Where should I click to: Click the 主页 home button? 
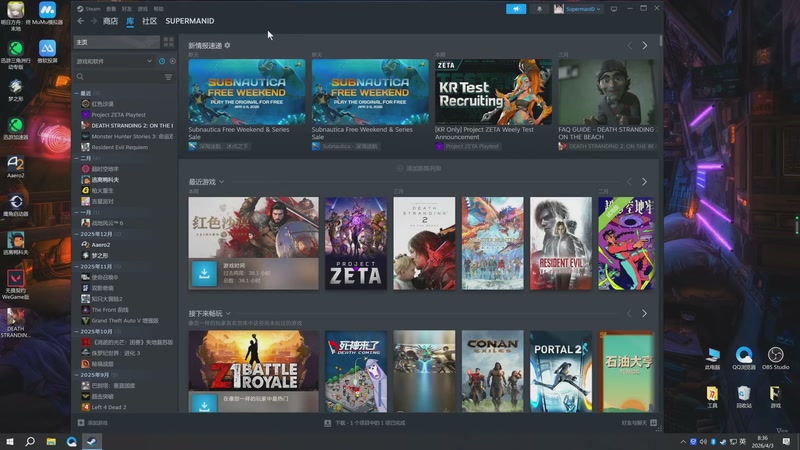coord(117,42)
